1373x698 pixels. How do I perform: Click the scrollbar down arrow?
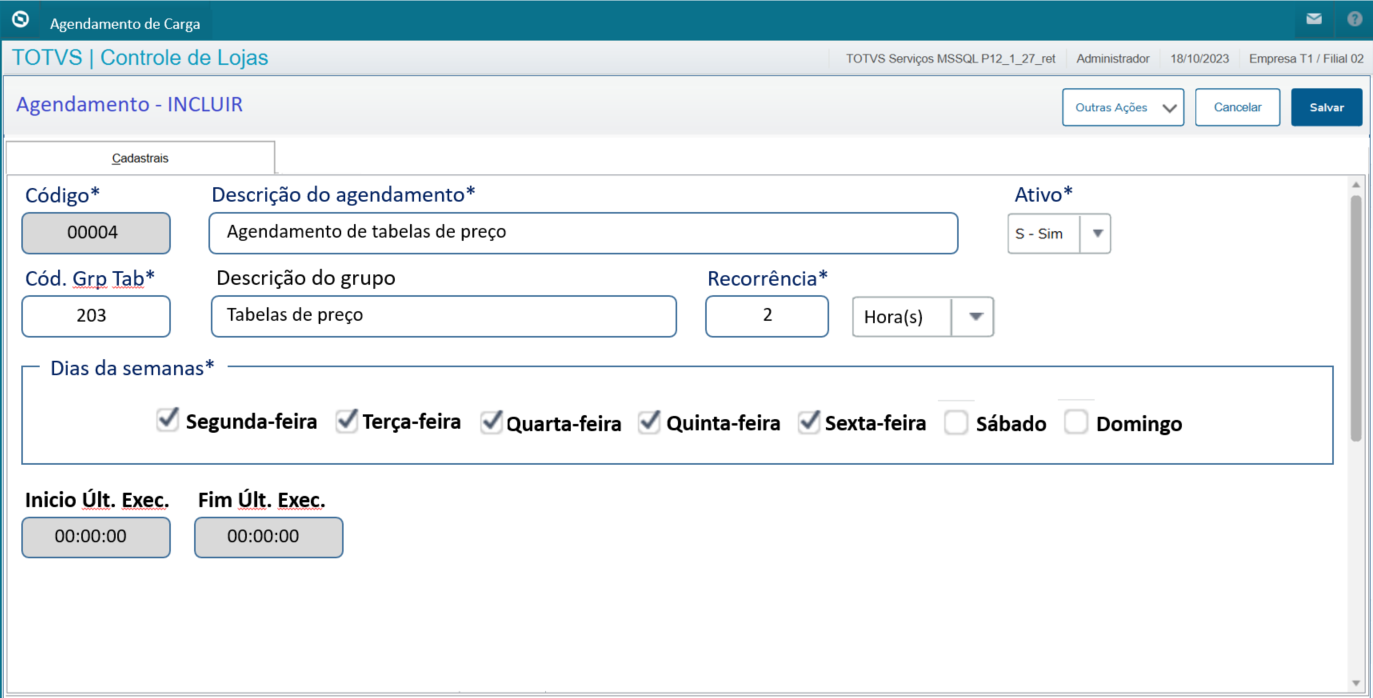[x=1356, y=683]
